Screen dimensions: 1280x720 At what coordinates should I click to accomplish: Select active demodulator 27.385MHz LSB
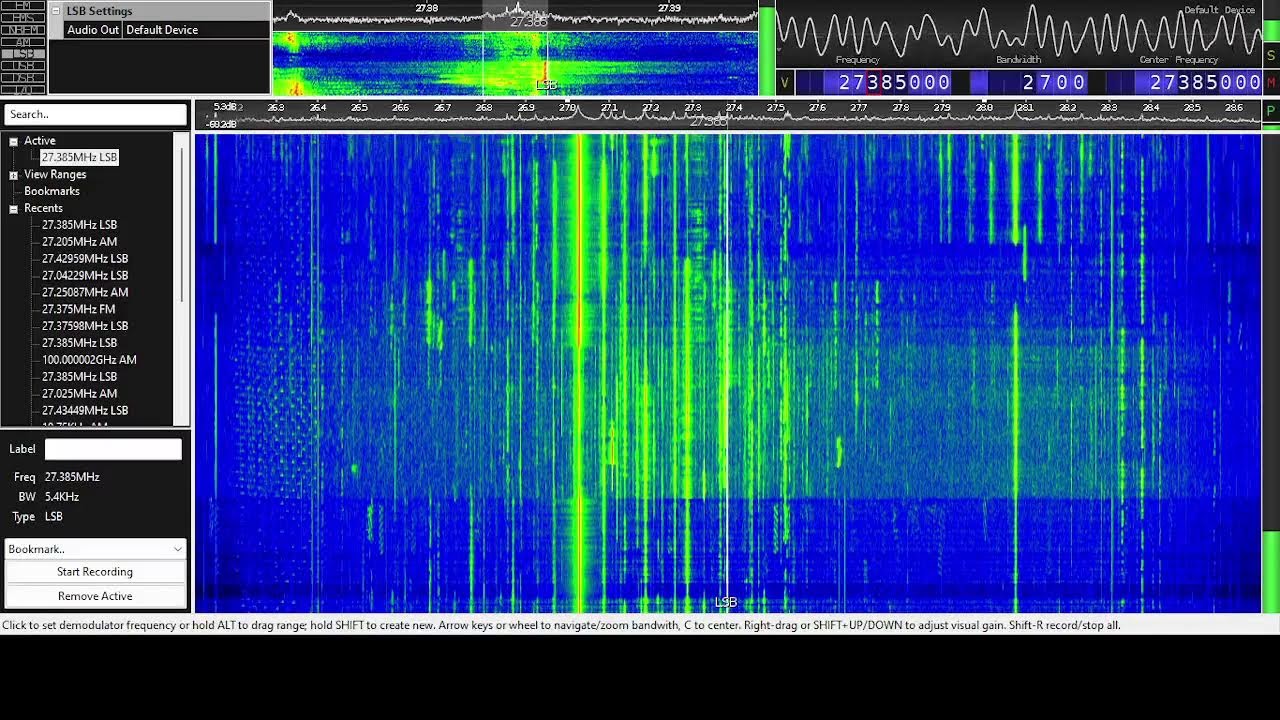click(79, 158)
